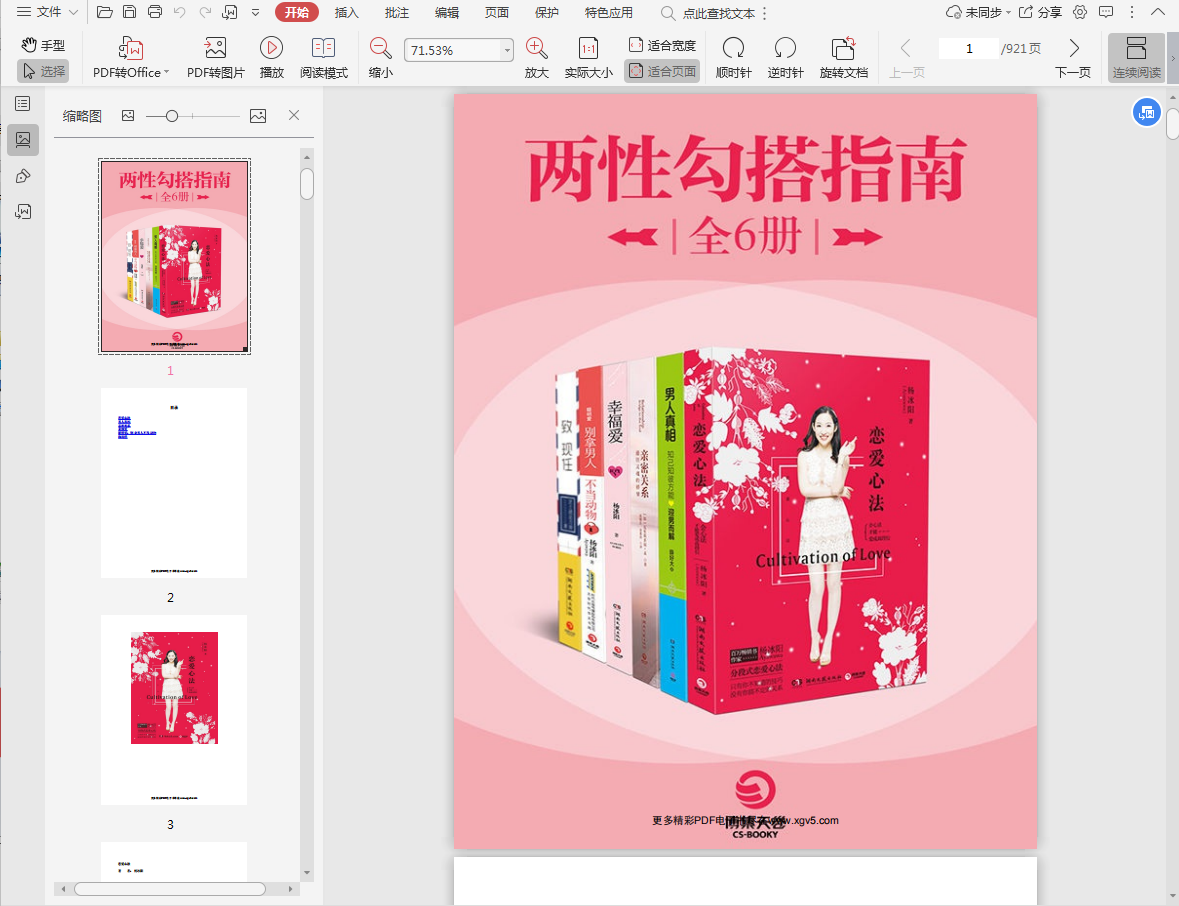Expand ribbon overflow arrow at right edge

pos(1172,58)
